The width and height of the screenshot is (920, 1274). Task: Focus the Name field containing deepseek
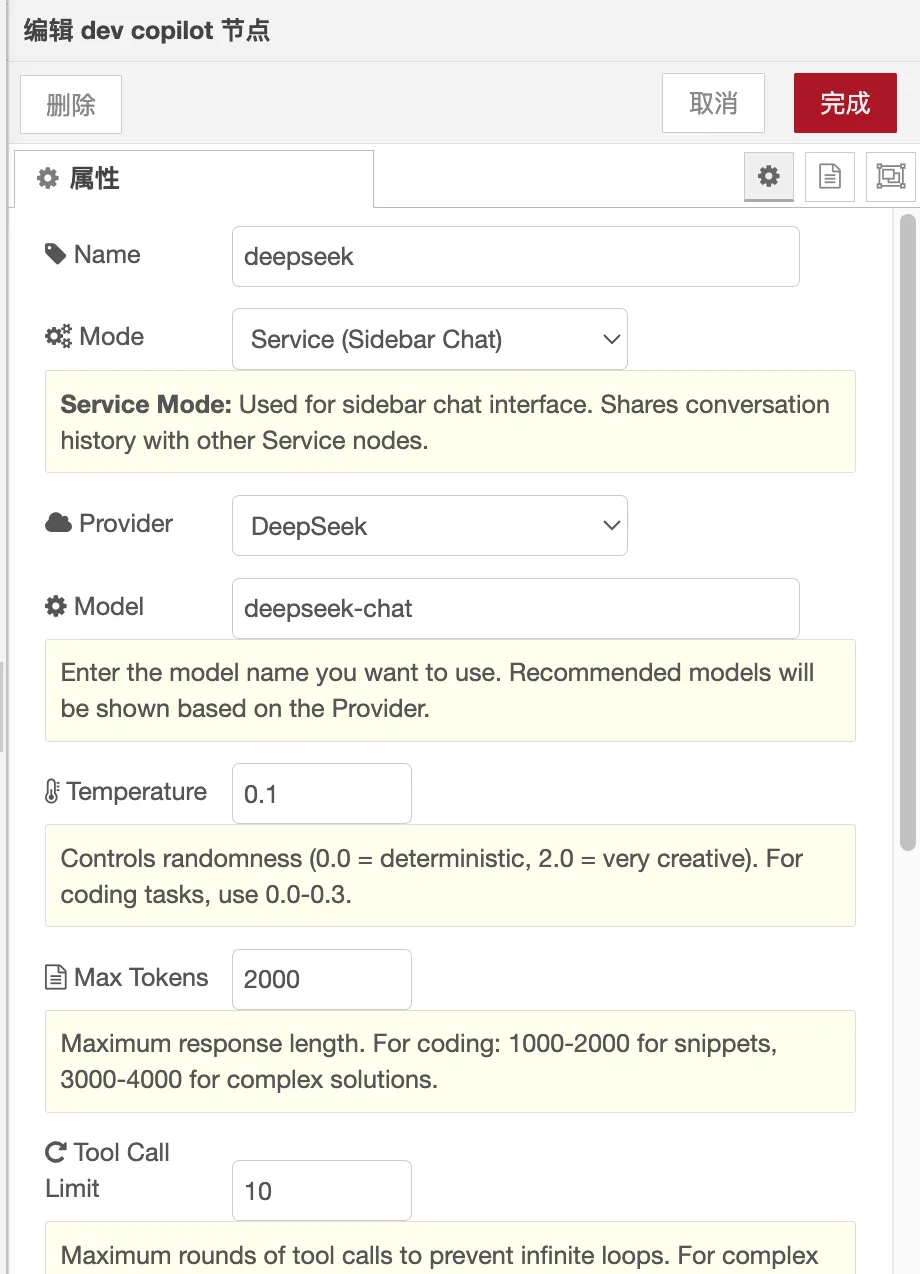(515, 257)
